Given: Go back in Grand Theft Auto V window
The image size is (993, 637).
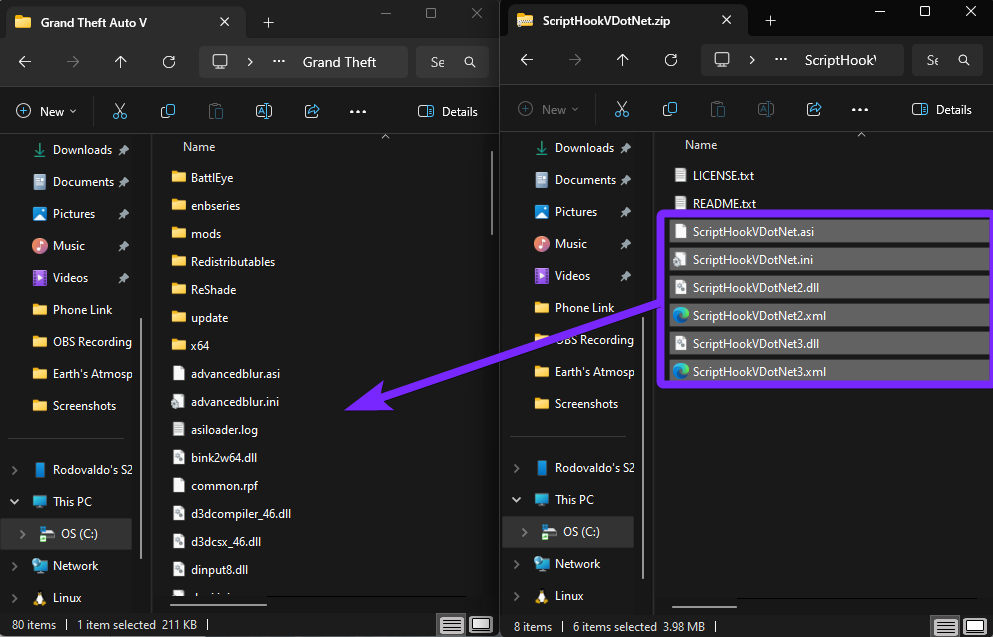Looking at the screenshot, I should click(x=25, y=61).
